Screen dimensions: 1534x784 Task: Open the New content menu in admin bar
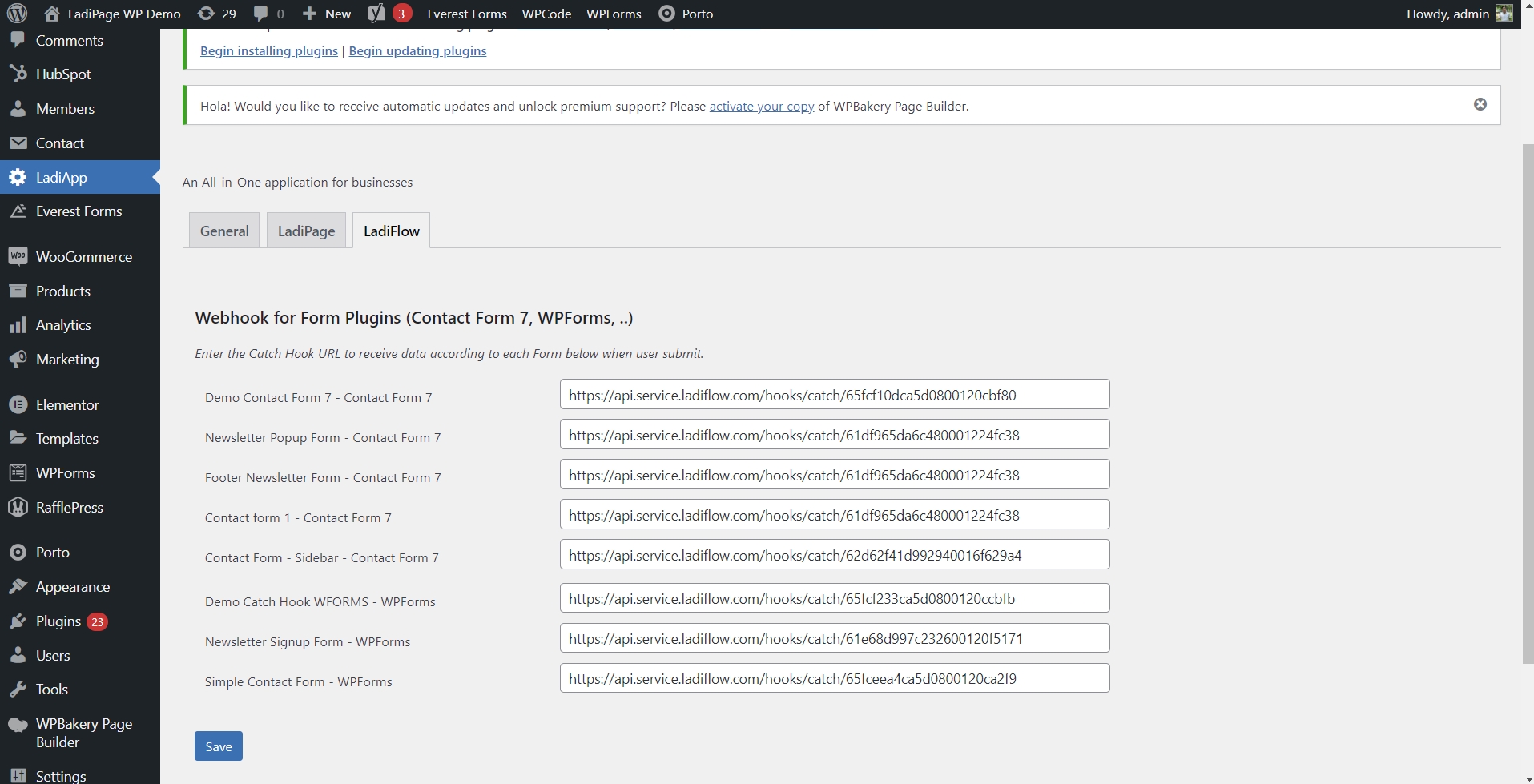tap(327, 14)
